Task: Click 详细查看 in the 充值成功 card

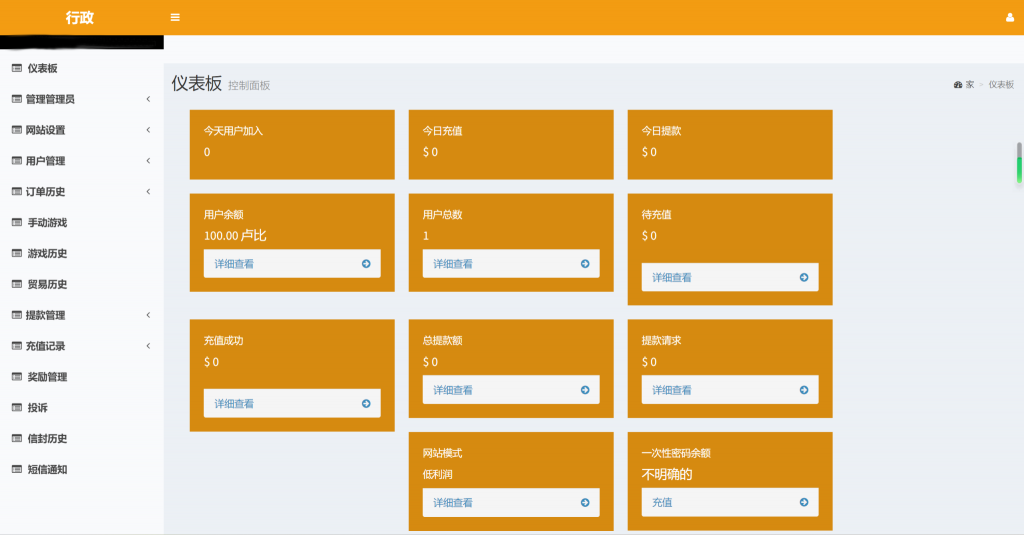Action: tap(234, 404)
